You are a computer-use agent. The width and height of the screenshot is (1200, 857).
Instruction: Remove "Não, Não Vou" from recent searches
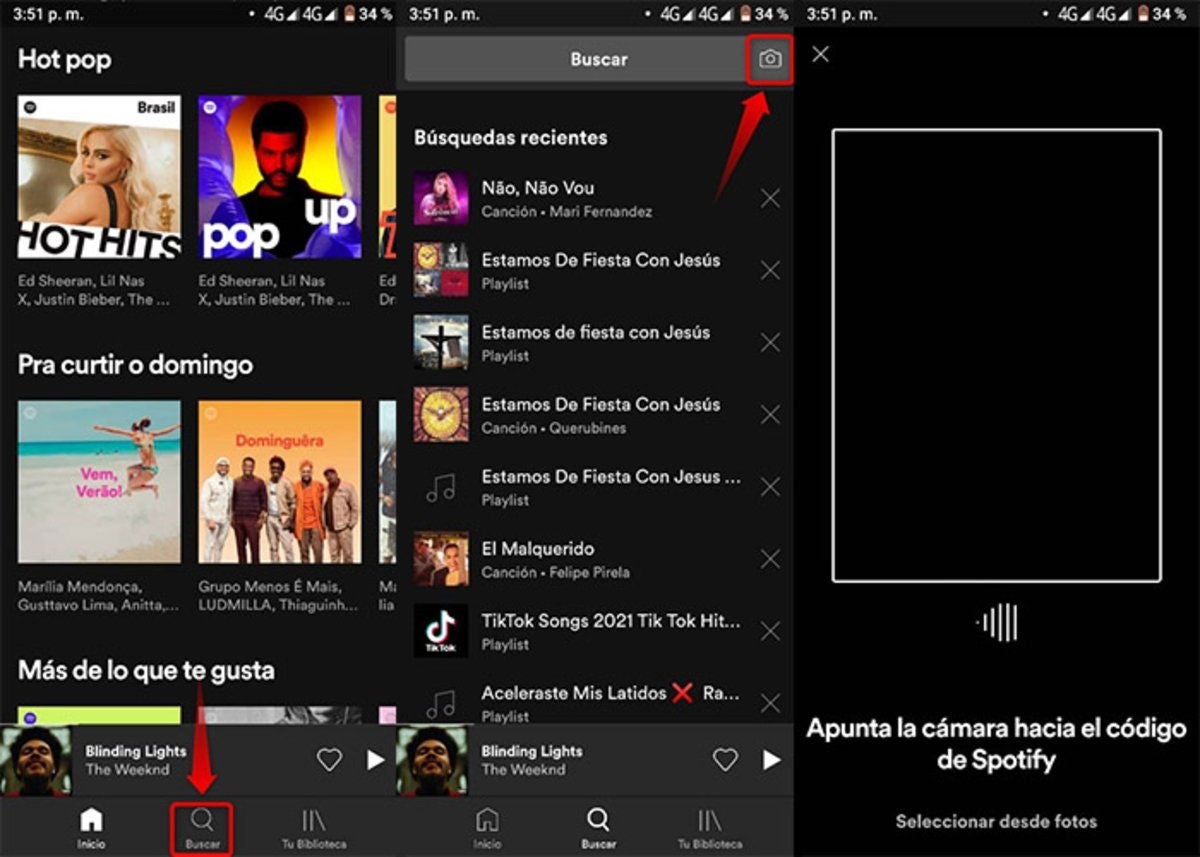[x=770, y=198]
